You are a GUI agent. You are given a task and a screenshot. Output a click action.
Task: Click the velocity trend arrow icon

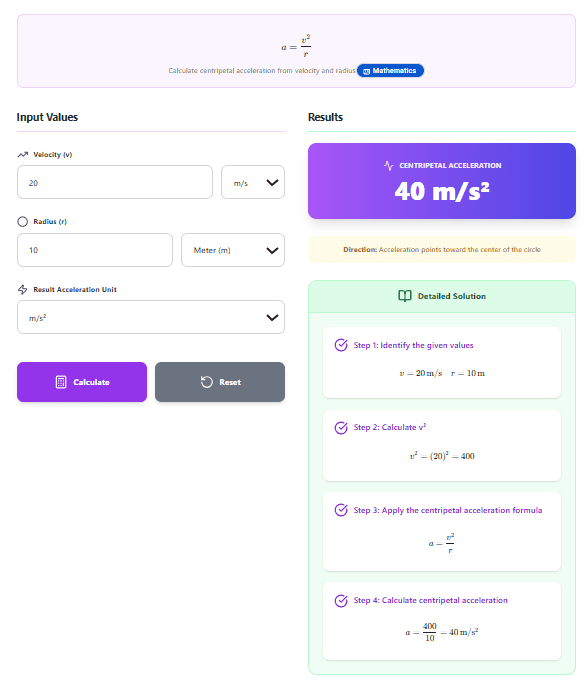[22, 154]
